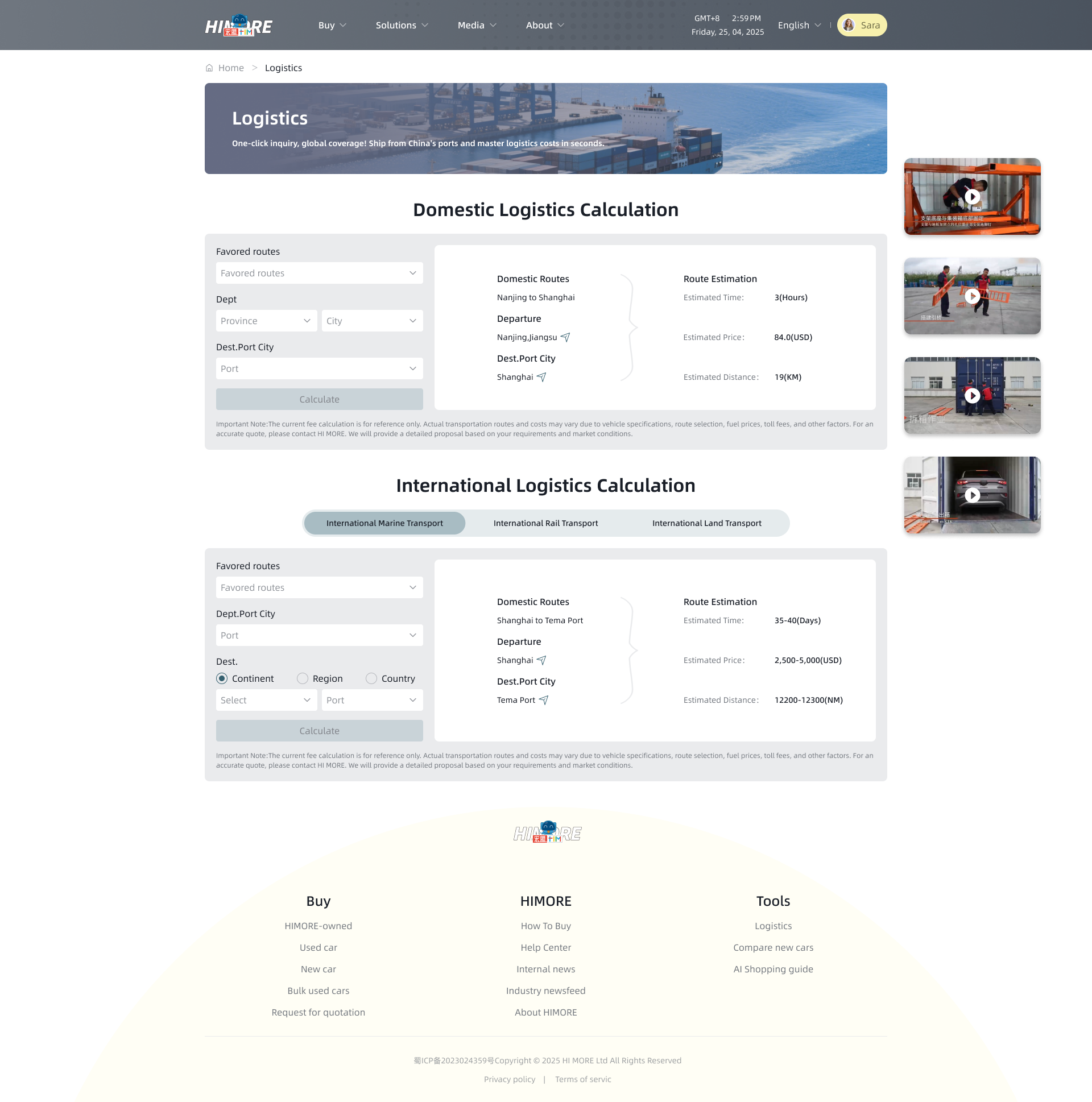Open the Privacy policy link
1092x1102 pixels.
pos(510,1079)
